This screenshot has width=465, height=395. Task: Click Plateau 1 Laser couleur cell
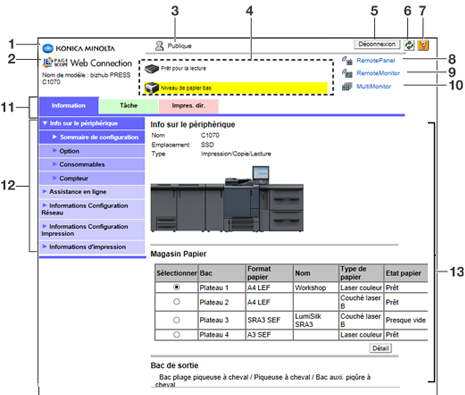click(361, 288)
